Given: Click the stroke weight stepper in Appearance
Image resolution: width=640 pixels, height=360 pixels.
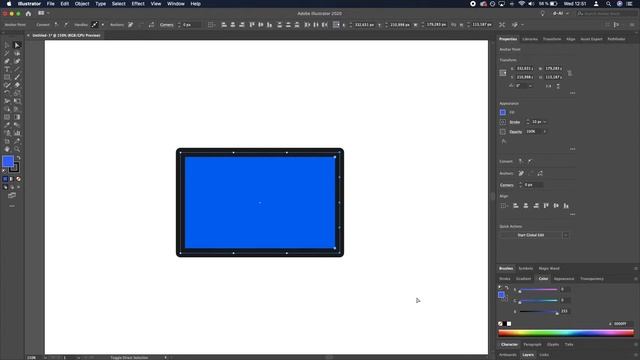Looking at the screenshot, I should tap(527, 122).
